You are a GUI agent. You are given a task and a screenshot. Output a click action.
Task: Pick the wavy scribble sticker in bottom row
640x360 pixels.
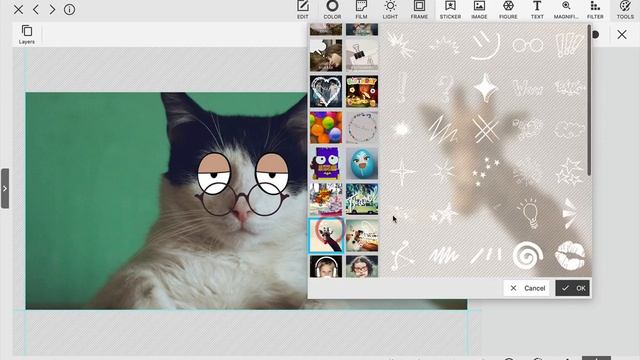point(443,256)
